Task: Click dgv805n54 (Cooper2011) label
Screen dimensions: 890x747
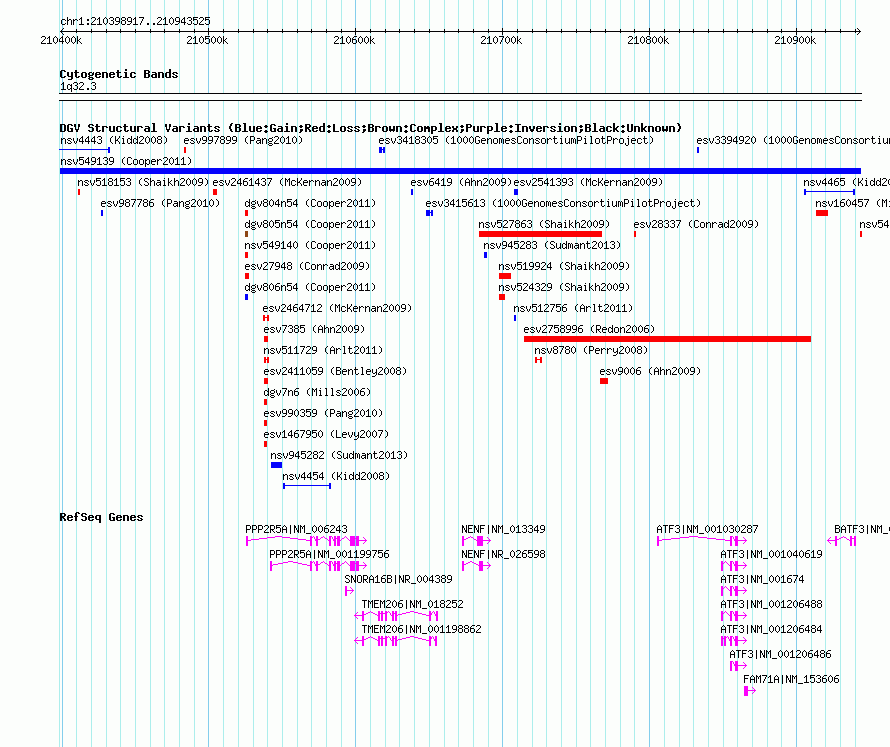Action: pos(310,224)
